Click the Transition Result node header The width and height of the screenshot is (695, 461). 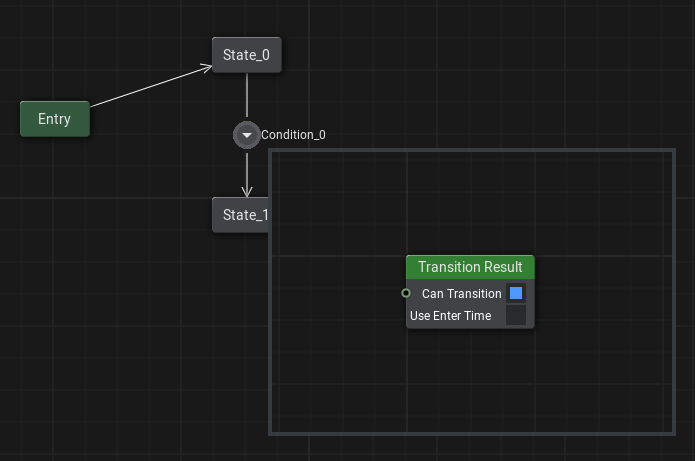470,267
